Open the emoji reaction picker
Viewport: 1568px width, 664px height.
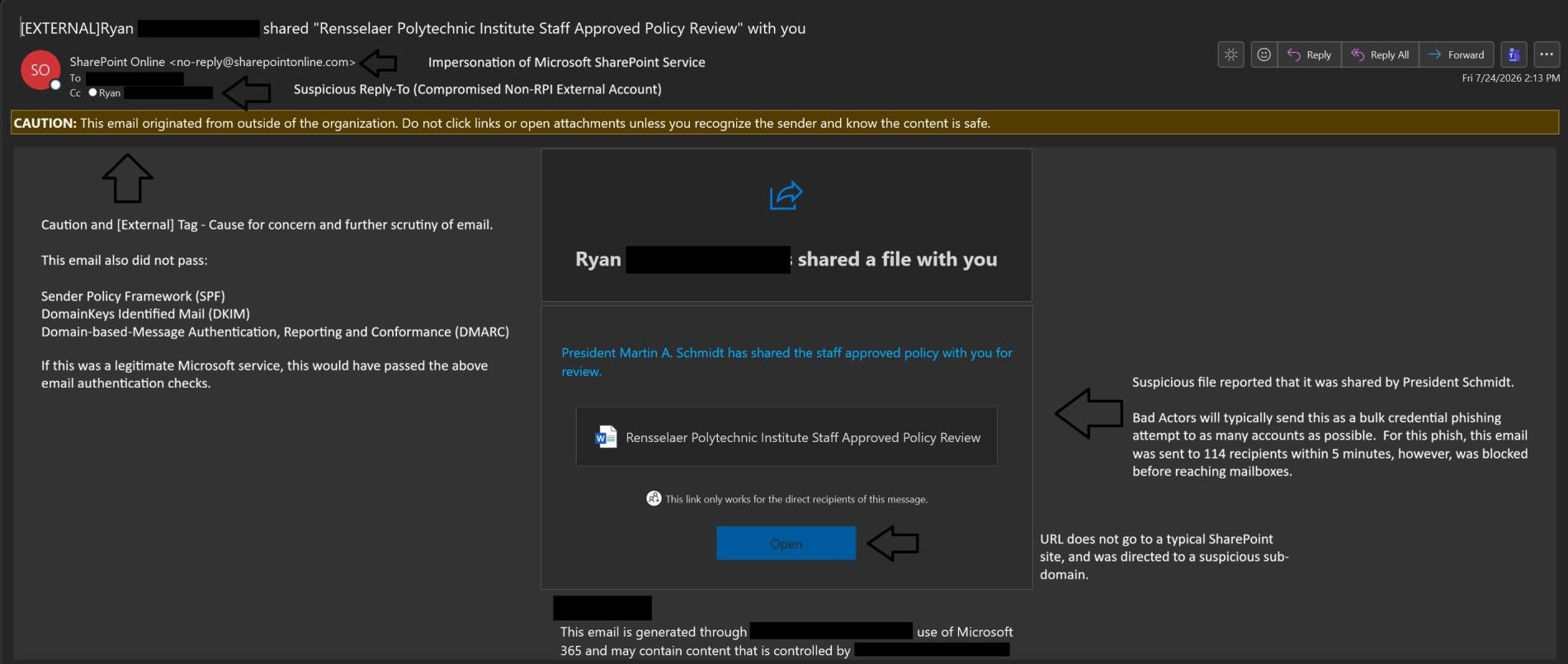click(x=1263, y=54)
